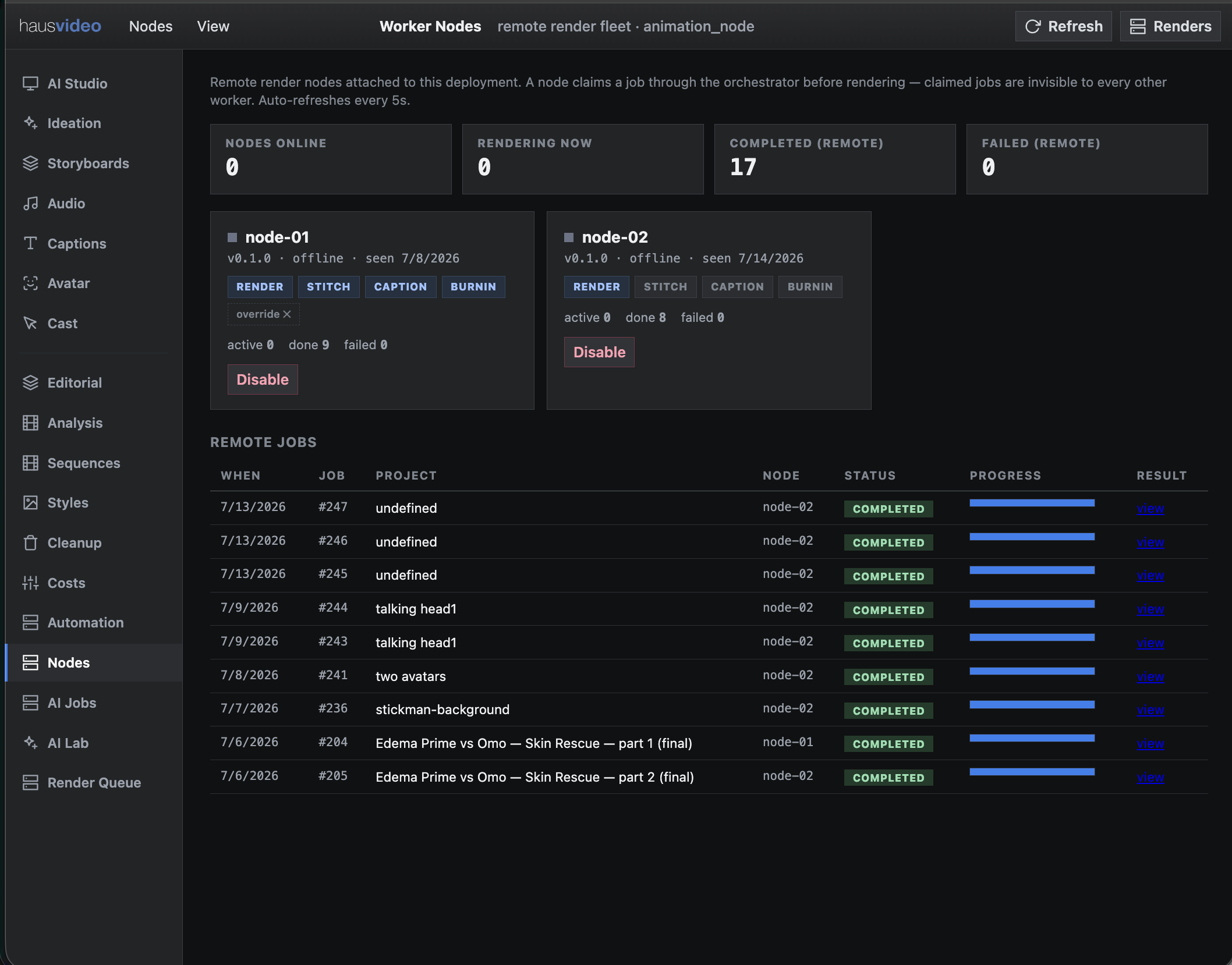Select the Audio music note icon
Image resolution: width=1232 pixels, height=965 pixels.
(30, 203)
